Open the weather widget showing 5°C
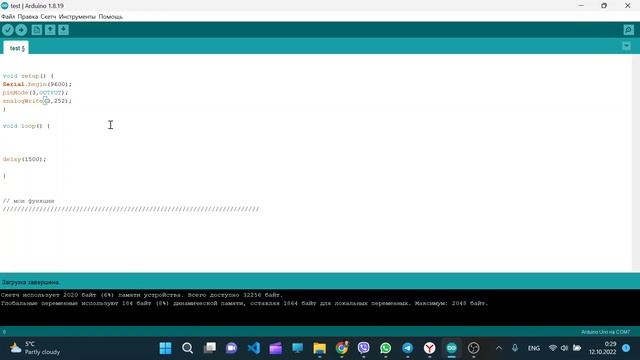The height and width of the screenshot is (360, 640). click(35, 348)
